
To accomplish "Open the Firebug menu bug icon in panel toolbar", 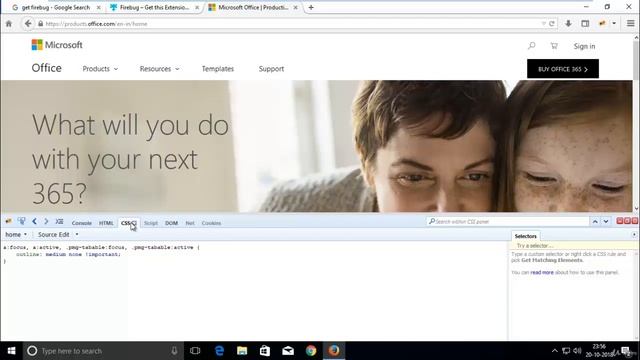I will click(8, 221).
